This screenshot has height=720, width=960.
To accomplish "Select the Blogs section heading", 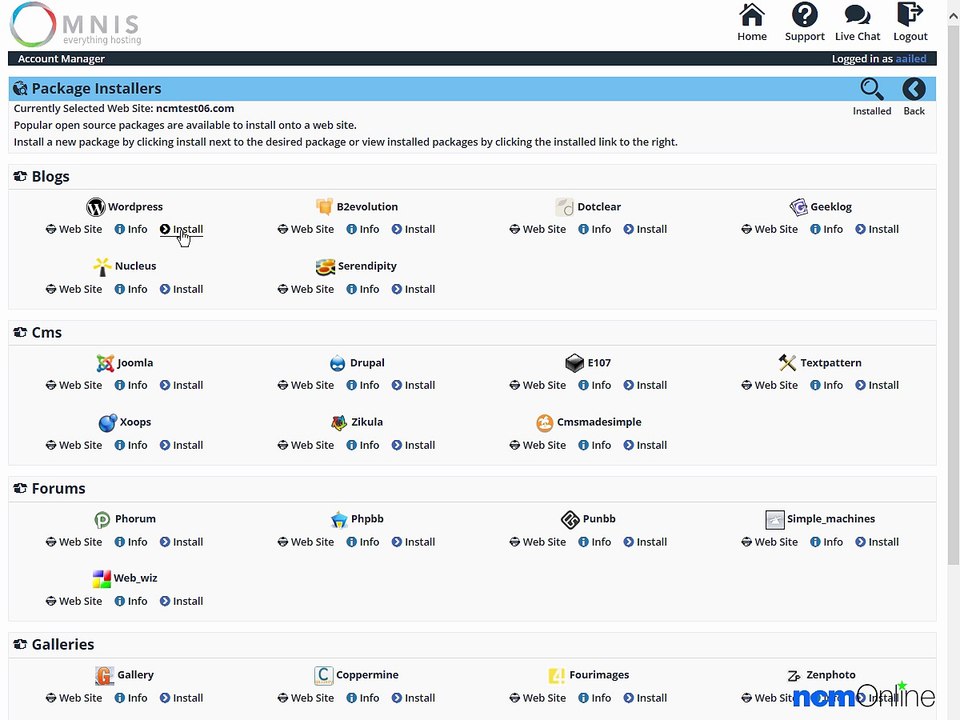I will pos(51,176).
